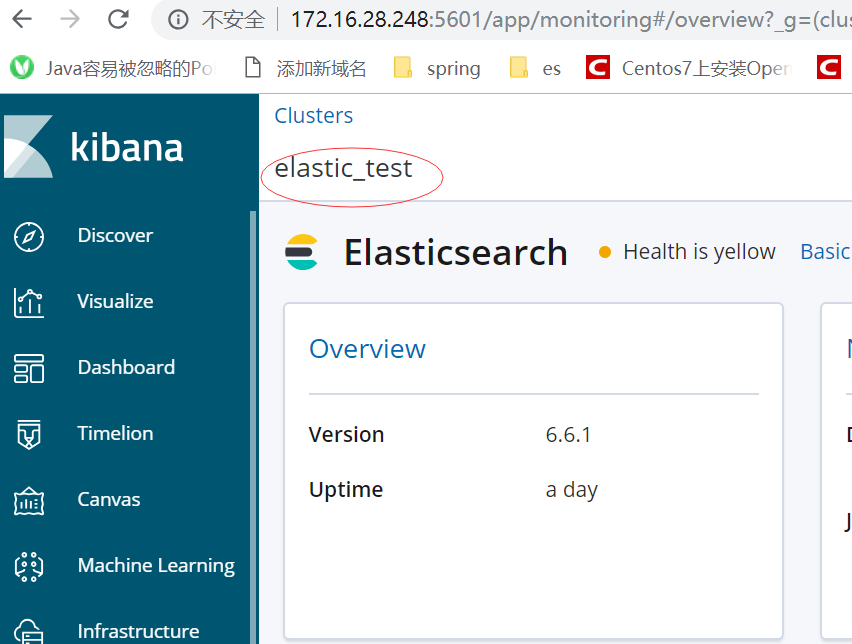Screen dimensions: 852x644
Task: Open the Basic license link
Action: pos(825,252)
